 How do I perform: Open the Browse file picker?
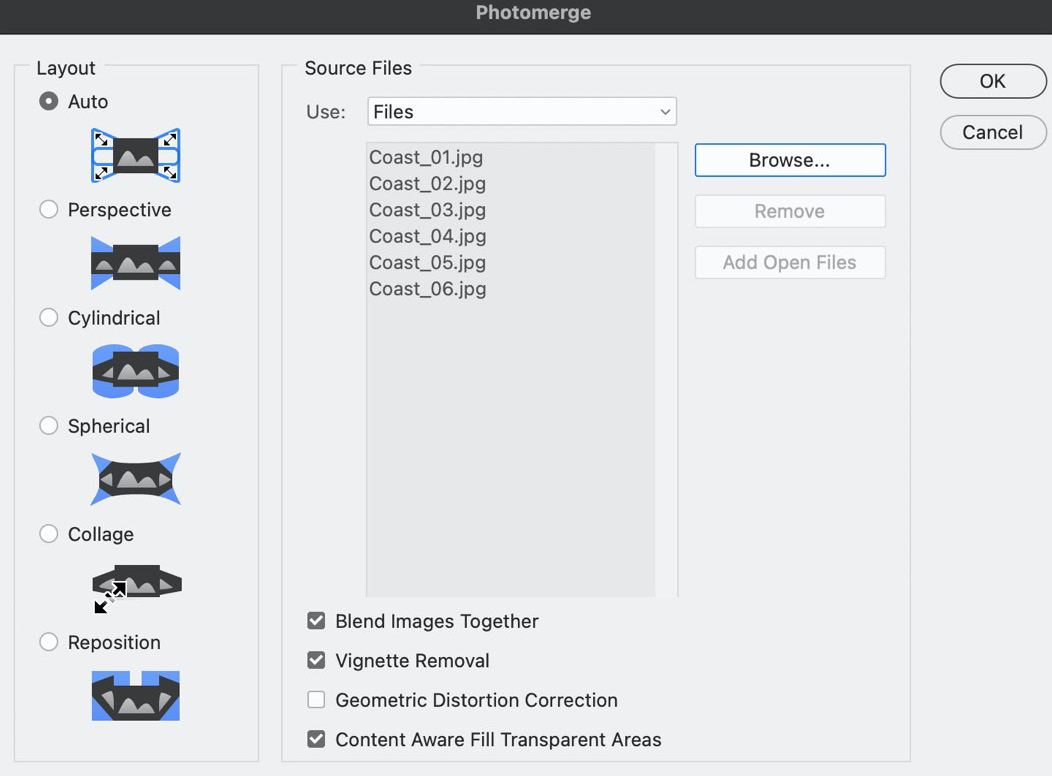[x=790, y=160]
